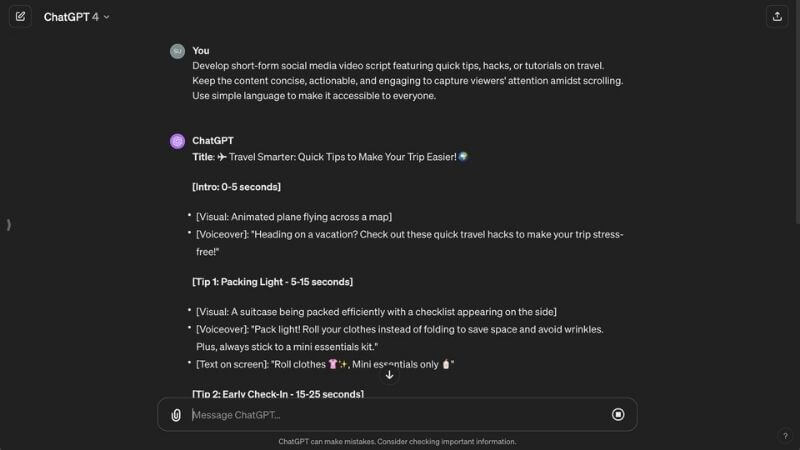This screenshot has height=450, width=800.
Task: Toggle the sidebar with left edge handle
Action: tap(9, 225)
